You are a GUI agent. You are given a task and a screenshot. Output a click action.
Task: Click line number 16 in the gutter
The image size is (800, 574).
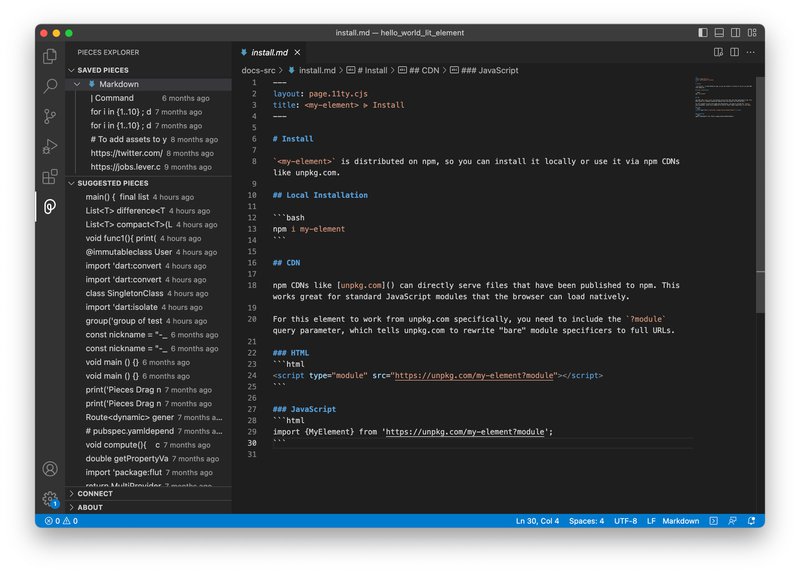pyautogui.click(x=252, y=263)
